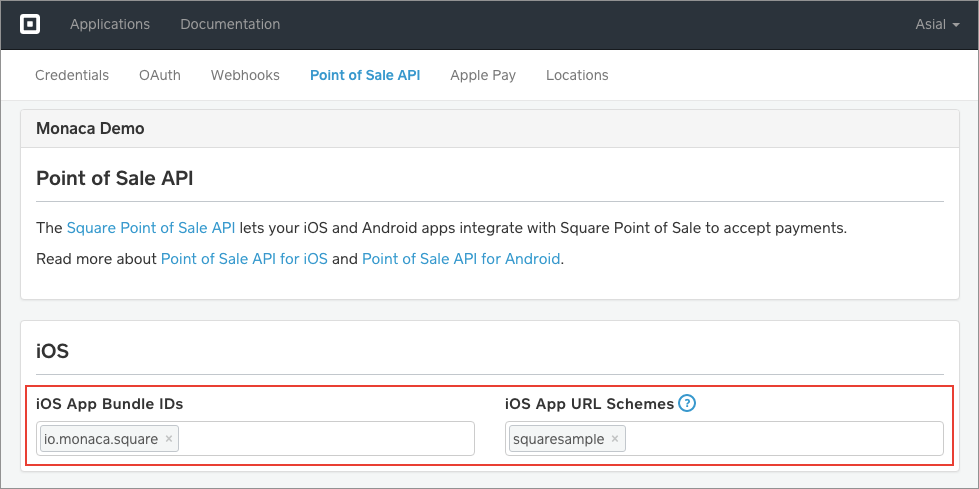
Task: Select the Point of Sale API tab
Action: coord(365,75)
